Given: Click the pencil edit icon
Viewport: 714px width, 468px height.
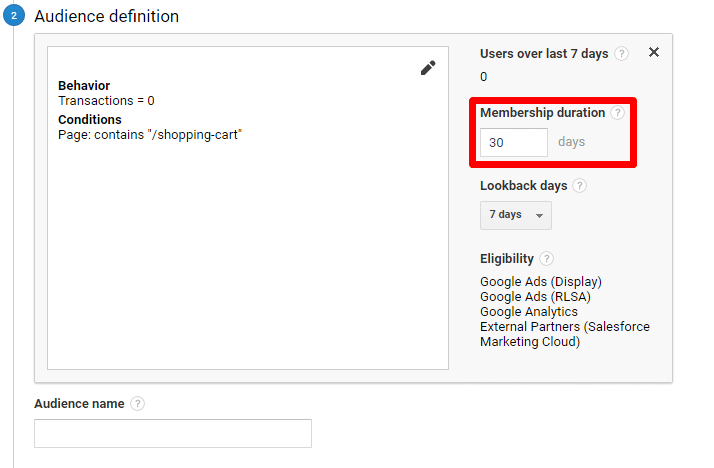Looking at the screenshot, I should (428, 68).
